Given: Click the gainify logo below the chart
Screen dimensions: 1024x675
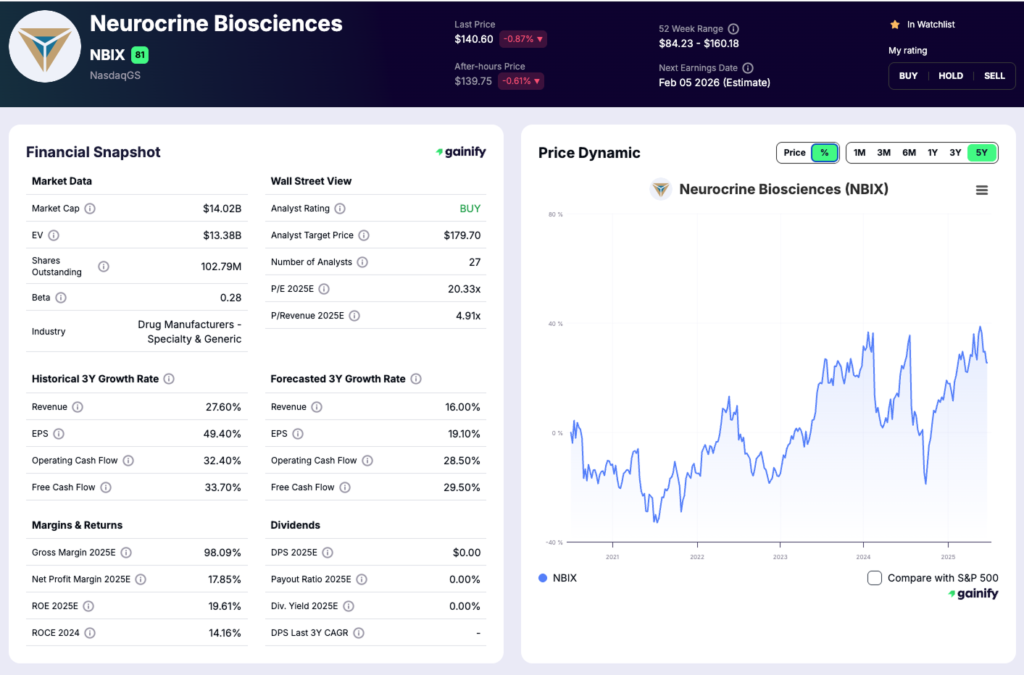Looking at the screenshot, I should [973, 593].
